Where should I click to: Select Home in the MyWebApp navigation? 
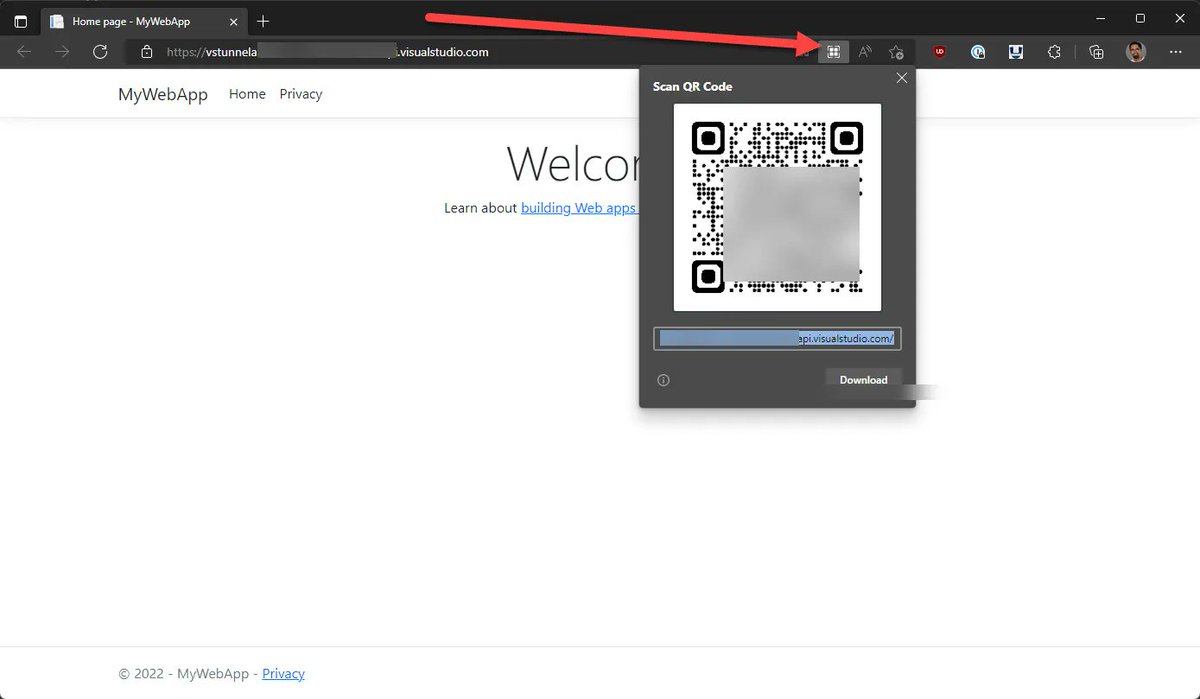pyautogui.click(x=246, y=93)
